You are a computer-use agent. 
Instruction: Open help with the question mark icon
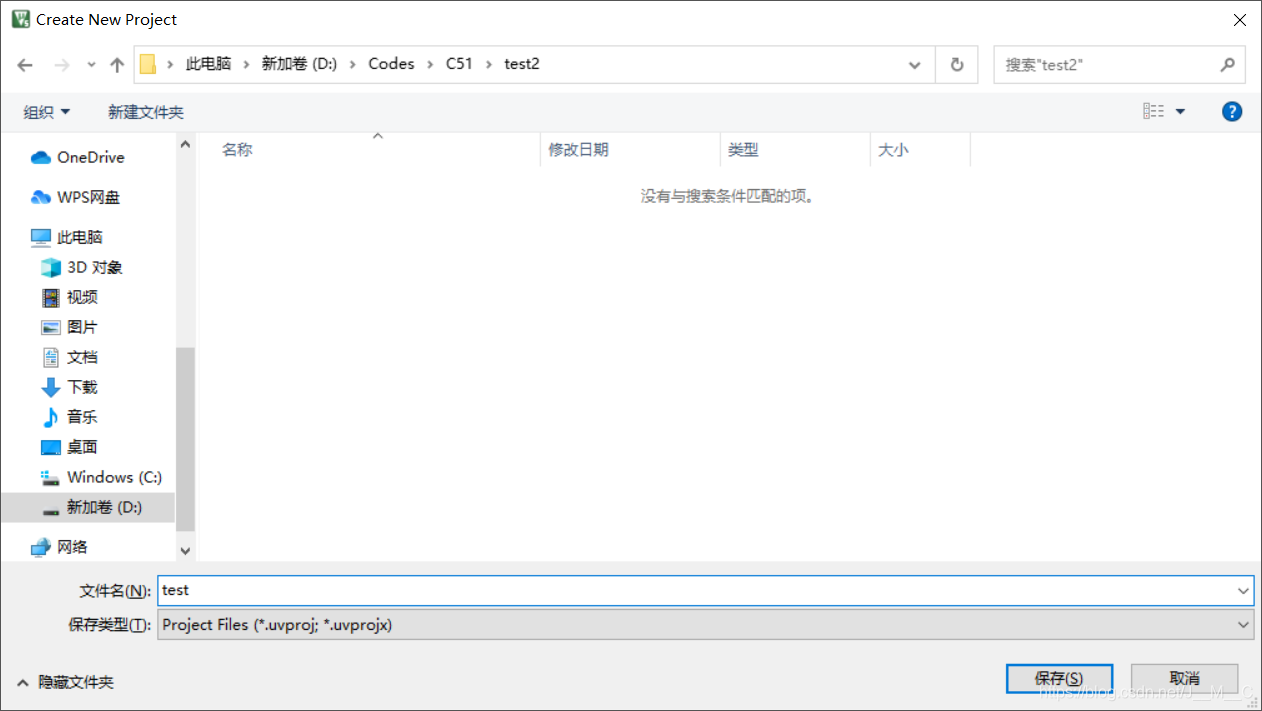tap(1232, 111)
